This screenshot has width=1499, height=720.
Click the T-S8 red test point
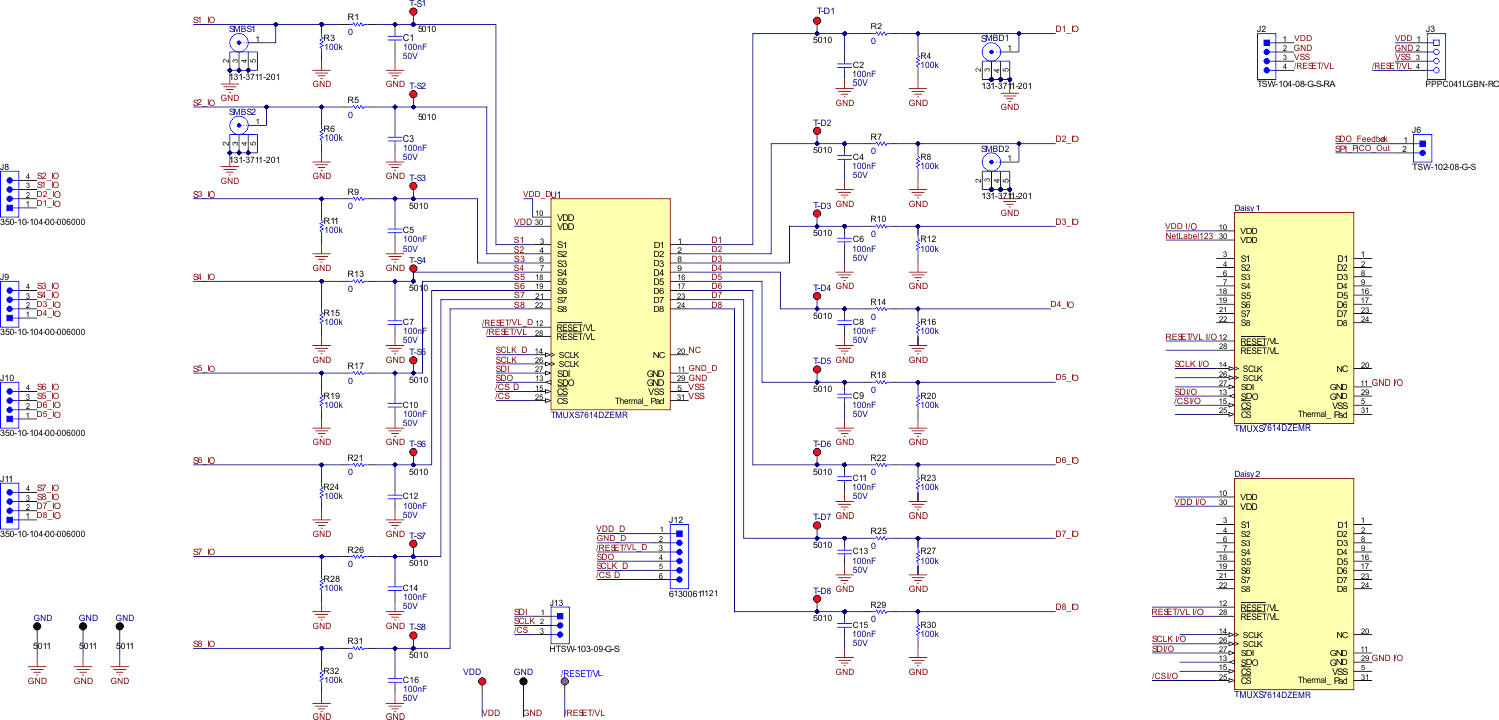click(413, 636)
